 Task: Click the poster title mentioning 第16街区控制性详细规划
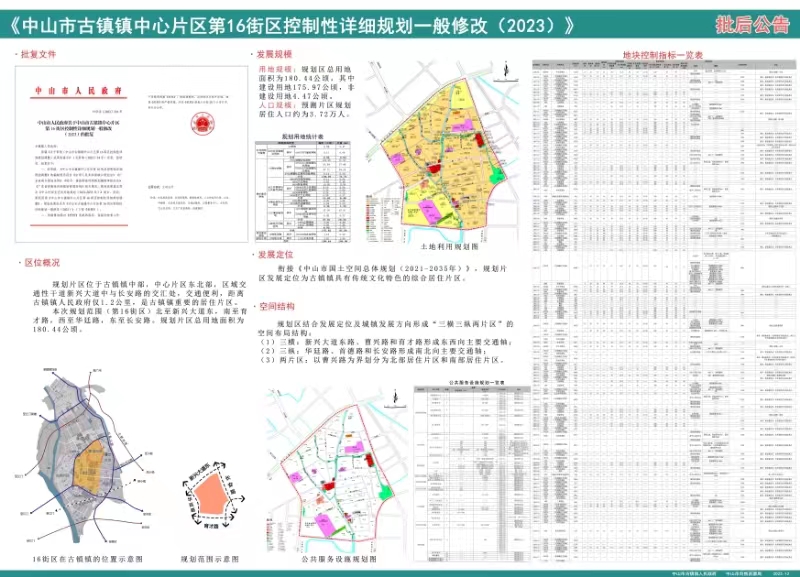pyautogui.click(x=292, y=26)
